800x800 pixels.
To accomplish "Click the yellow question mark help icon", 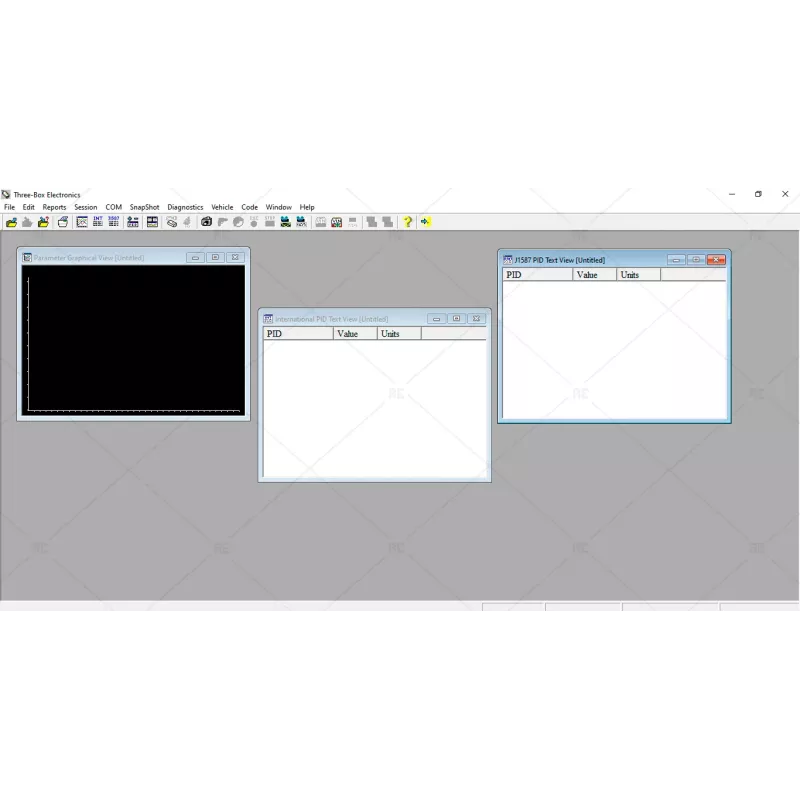I will [x=408, y=222].
